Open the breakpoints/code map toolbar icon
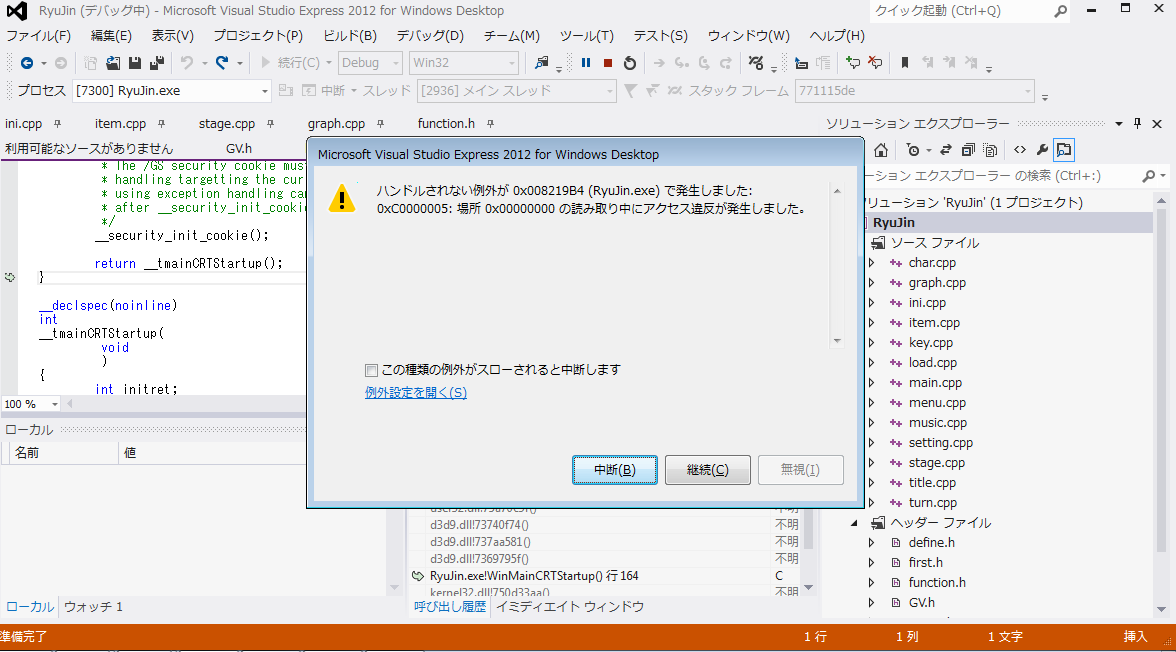The width and height of the screenshot is (1176, 652). [756, 63]
